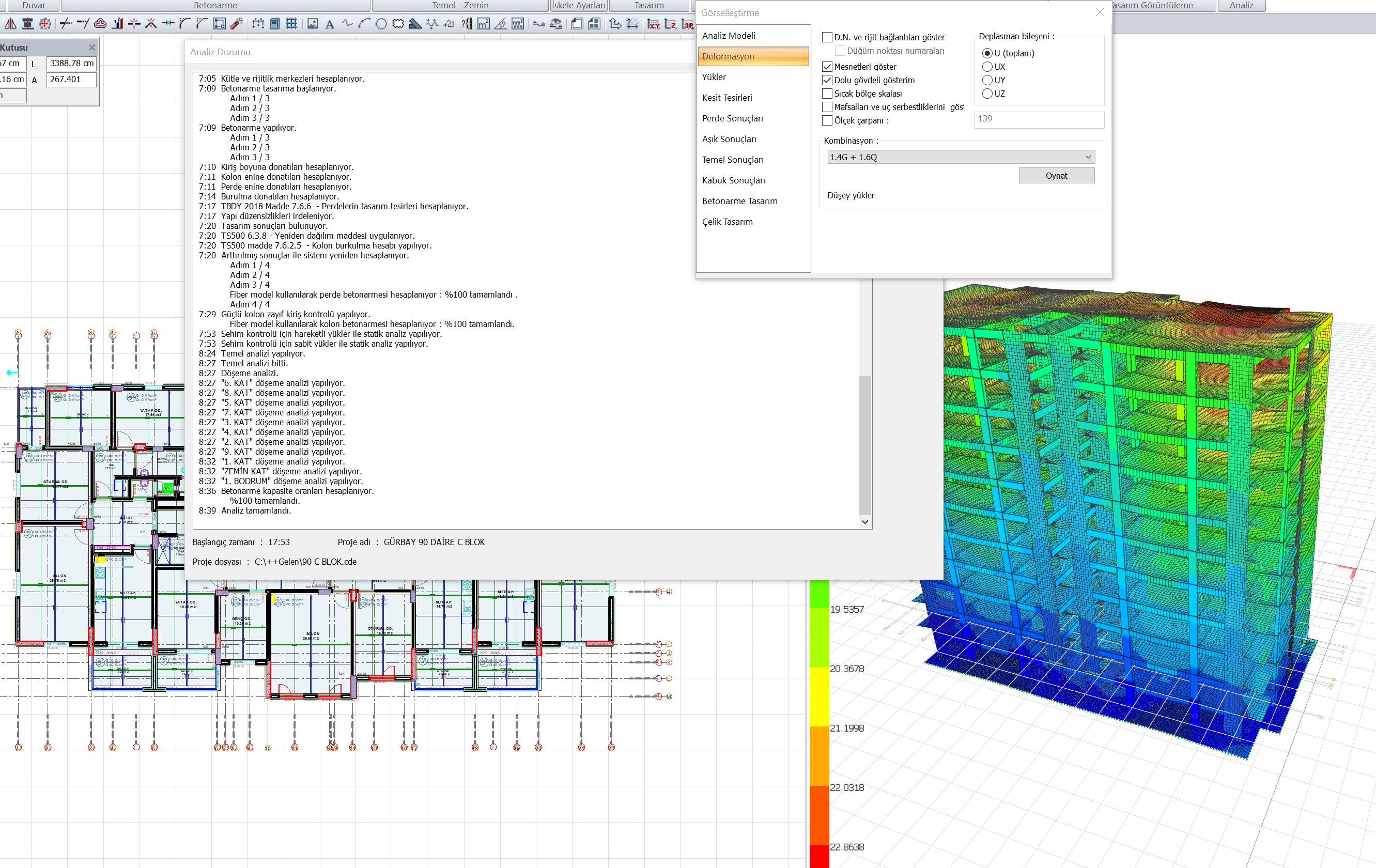
Task: Click the scale factor field showing 139
Action: pos(1039,119)
